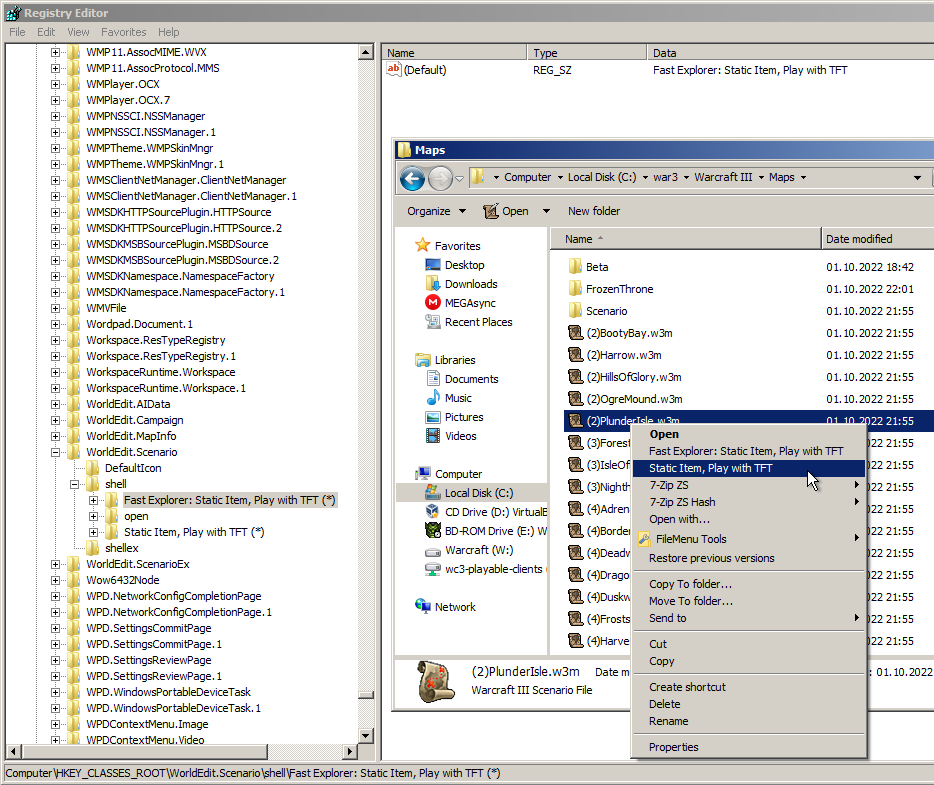Click the Back arrow in Maps window

pyautogui.click(x=412, y=178)
